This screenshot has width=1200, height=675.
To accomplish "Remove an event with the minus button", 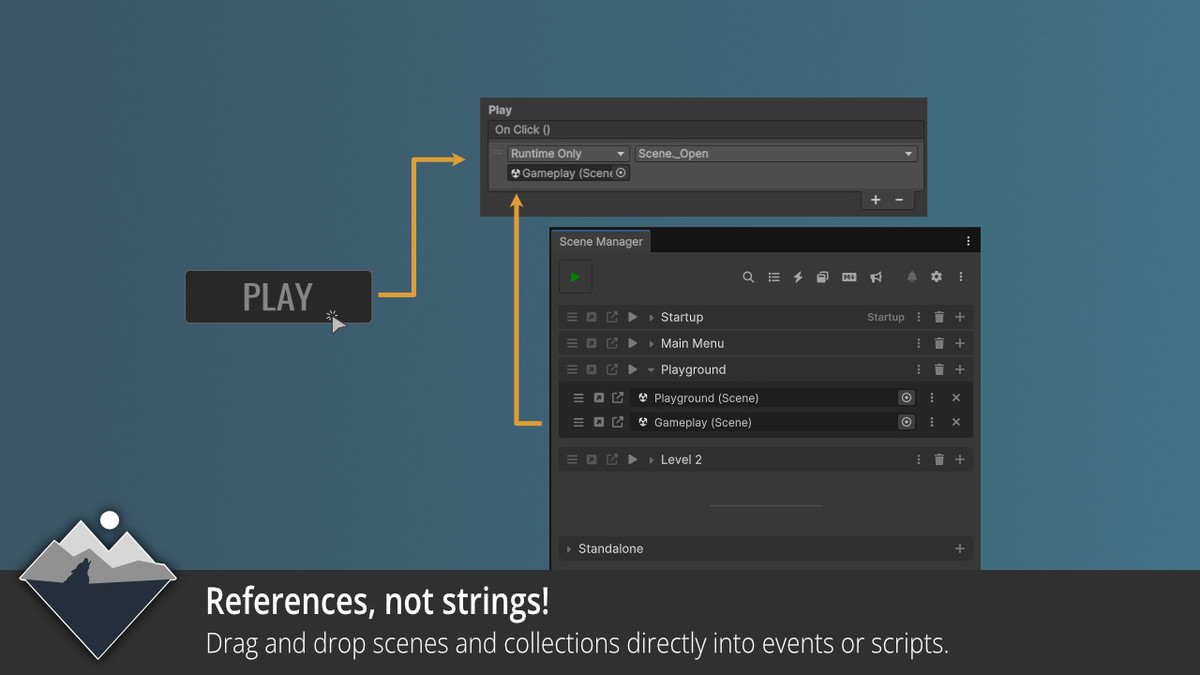I will 900,199.
